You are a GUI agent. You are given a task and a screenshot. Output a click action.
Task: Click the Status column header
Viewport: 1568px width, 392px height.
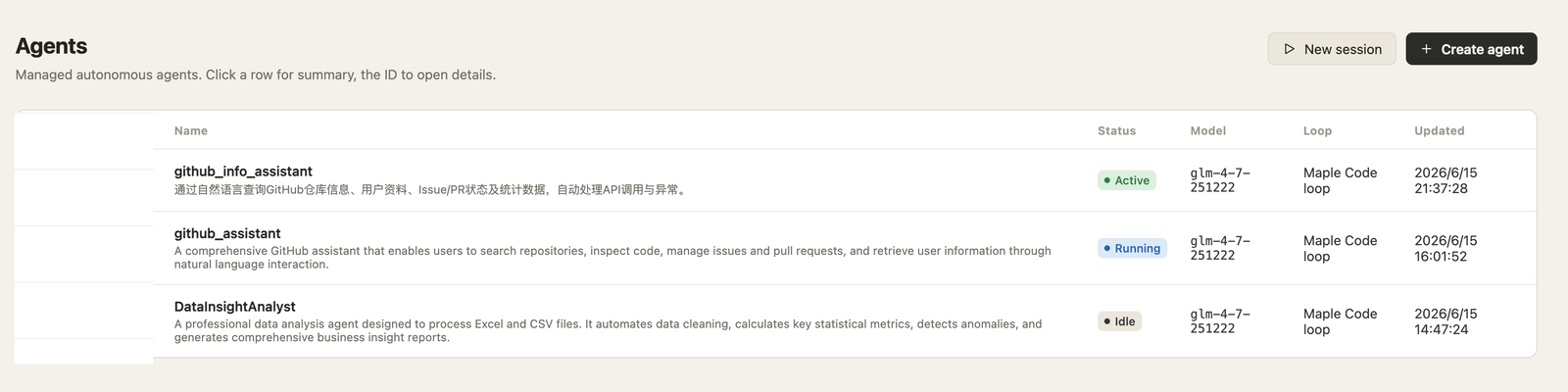pos(1116,130)
